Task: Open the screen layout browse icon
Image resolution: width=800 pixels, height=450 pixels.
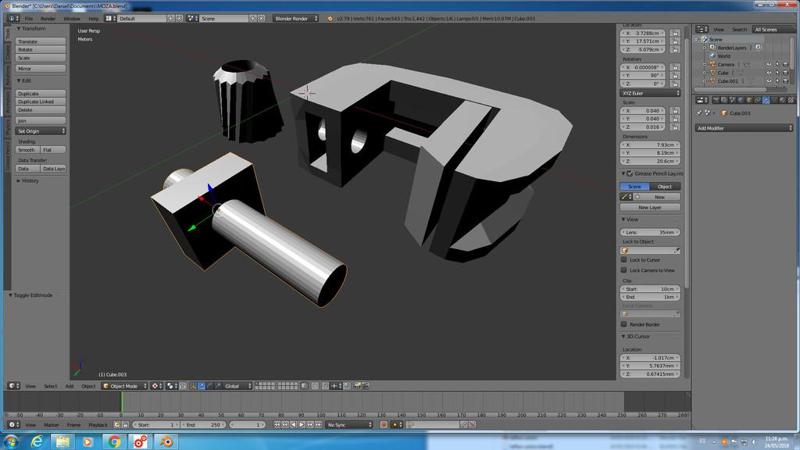Action: tap(110, 18)
